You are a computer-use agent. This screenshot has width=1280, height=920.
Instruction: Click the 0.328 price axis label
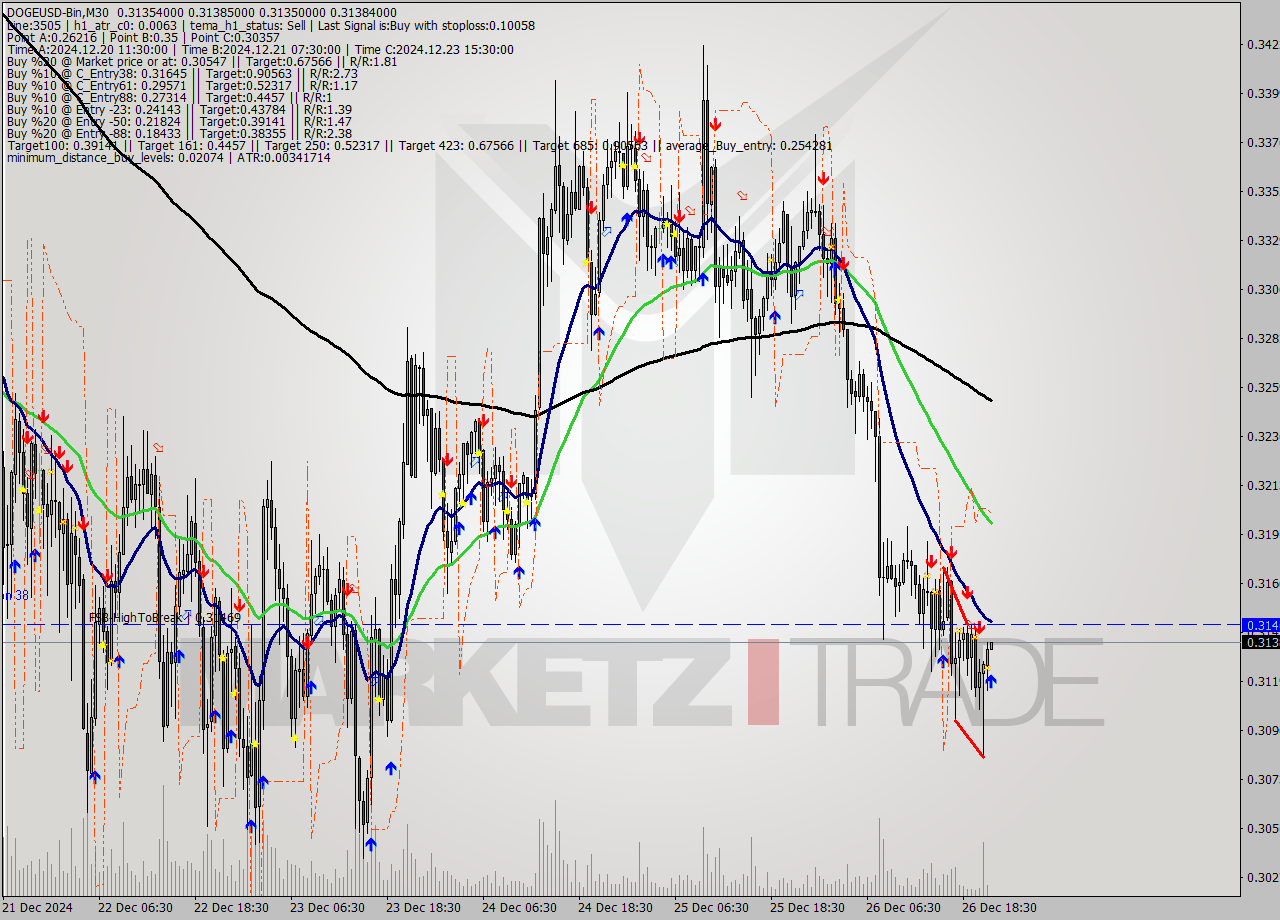coord(1262,339)
